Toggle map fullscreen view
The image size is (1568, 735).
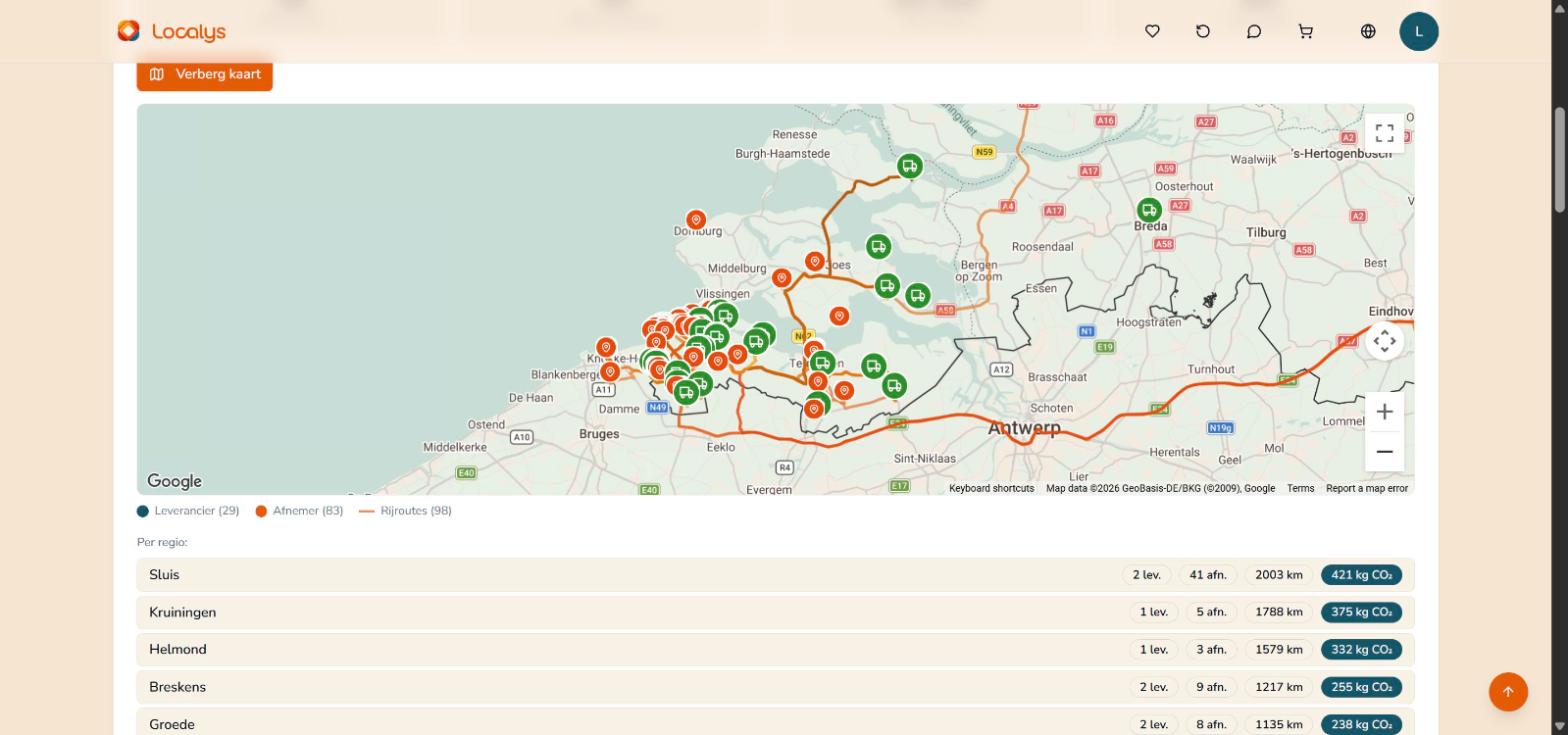point(1385,133)
